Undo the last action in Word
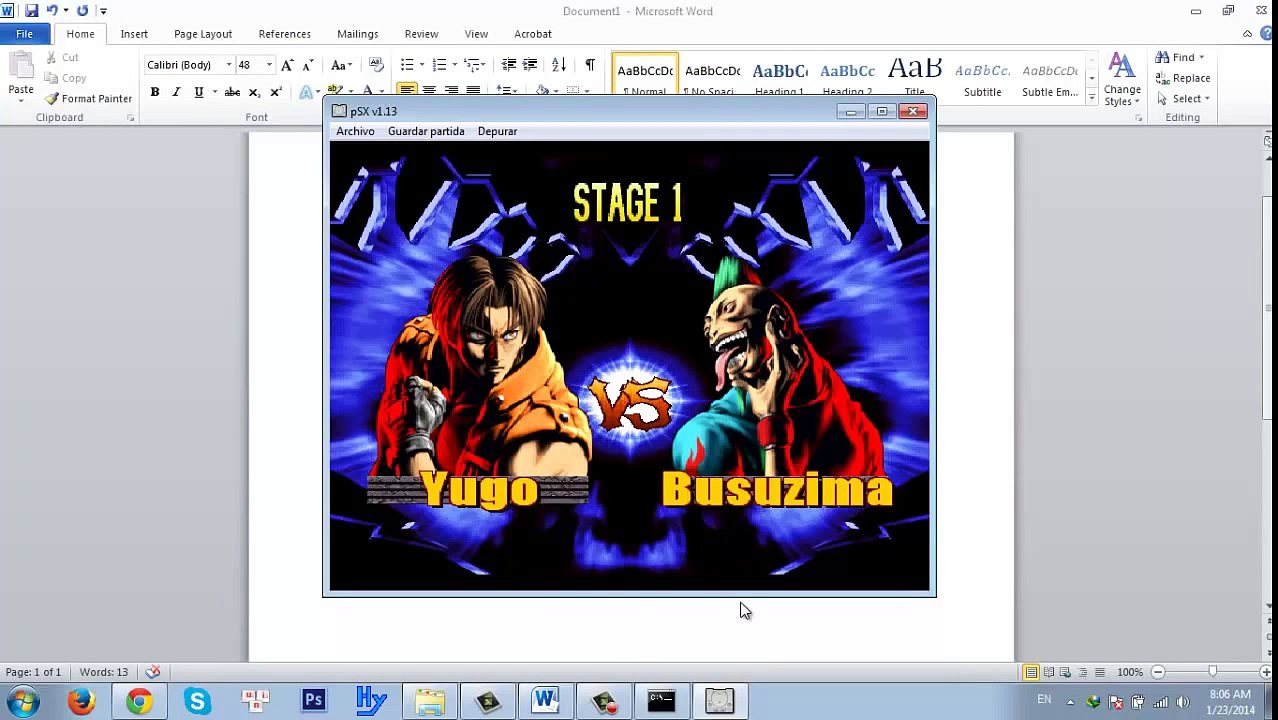Viewport: 1278px width, 720px height. point(52,11)
